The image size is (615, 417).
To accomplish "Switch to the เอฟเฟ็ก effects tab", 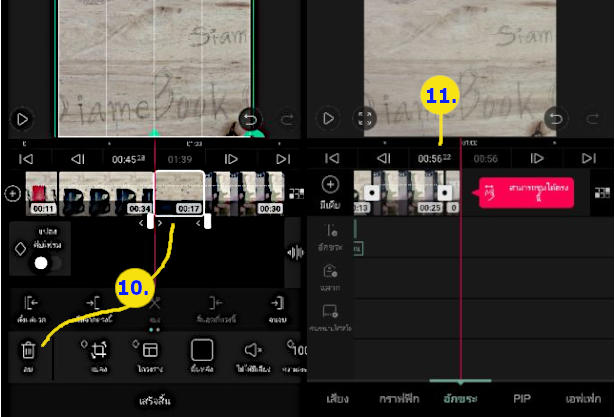I will pos(583,399).
